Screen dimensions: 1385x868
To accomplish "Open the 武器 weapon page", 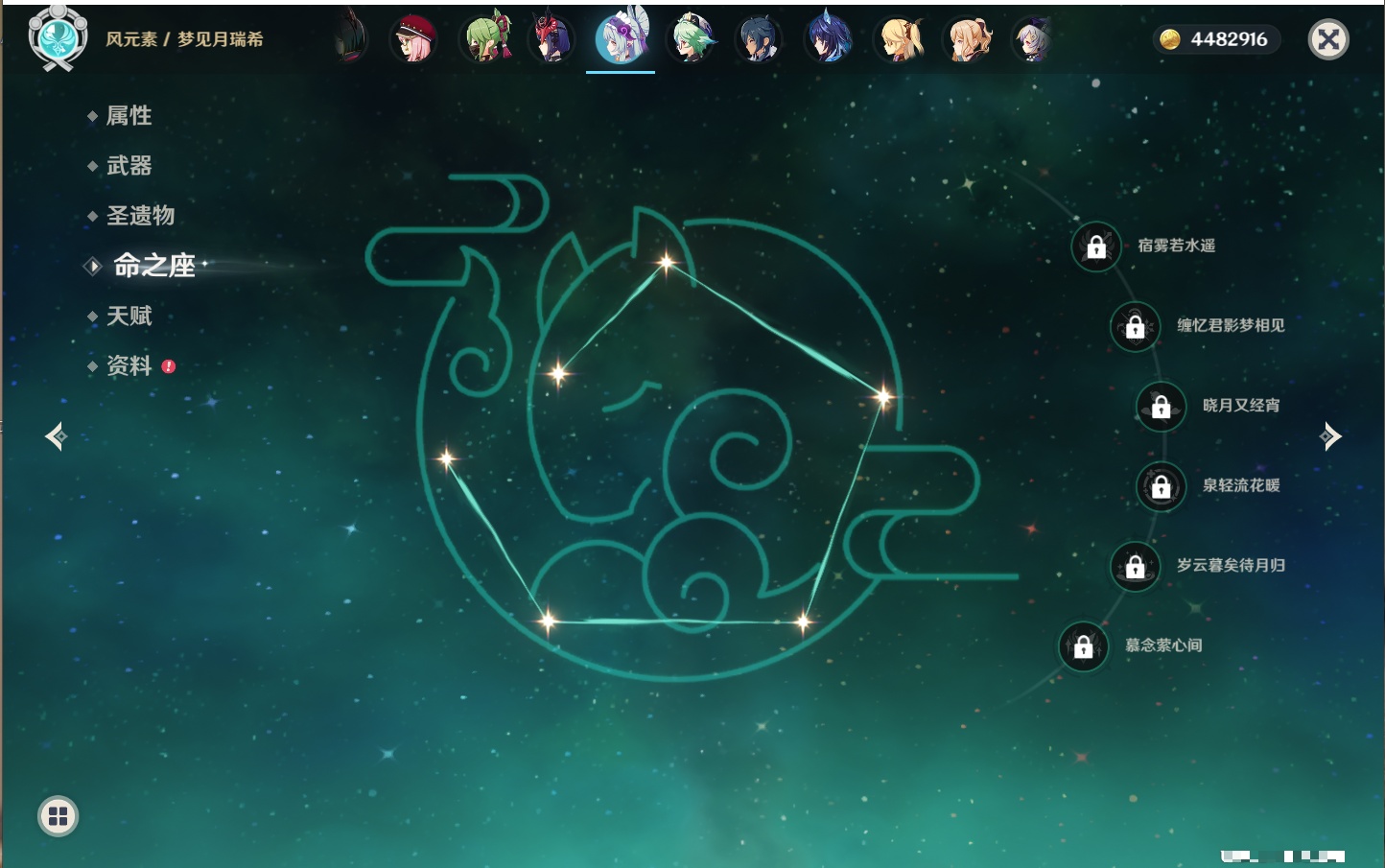I will pyautogui.click(x=129, y=166).
